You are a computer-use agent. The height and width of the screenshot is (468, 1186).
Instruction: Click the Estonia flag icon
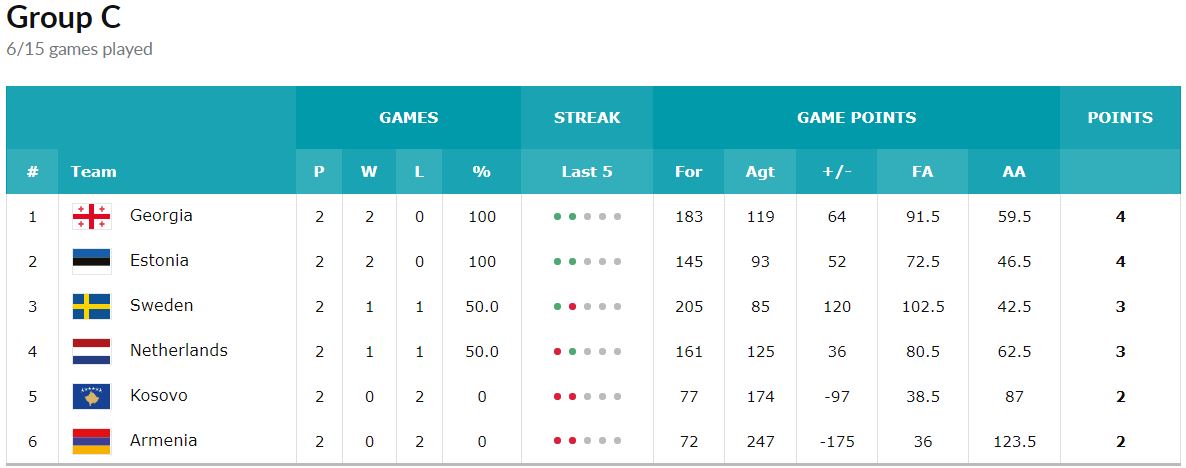(x=92, y=262)
